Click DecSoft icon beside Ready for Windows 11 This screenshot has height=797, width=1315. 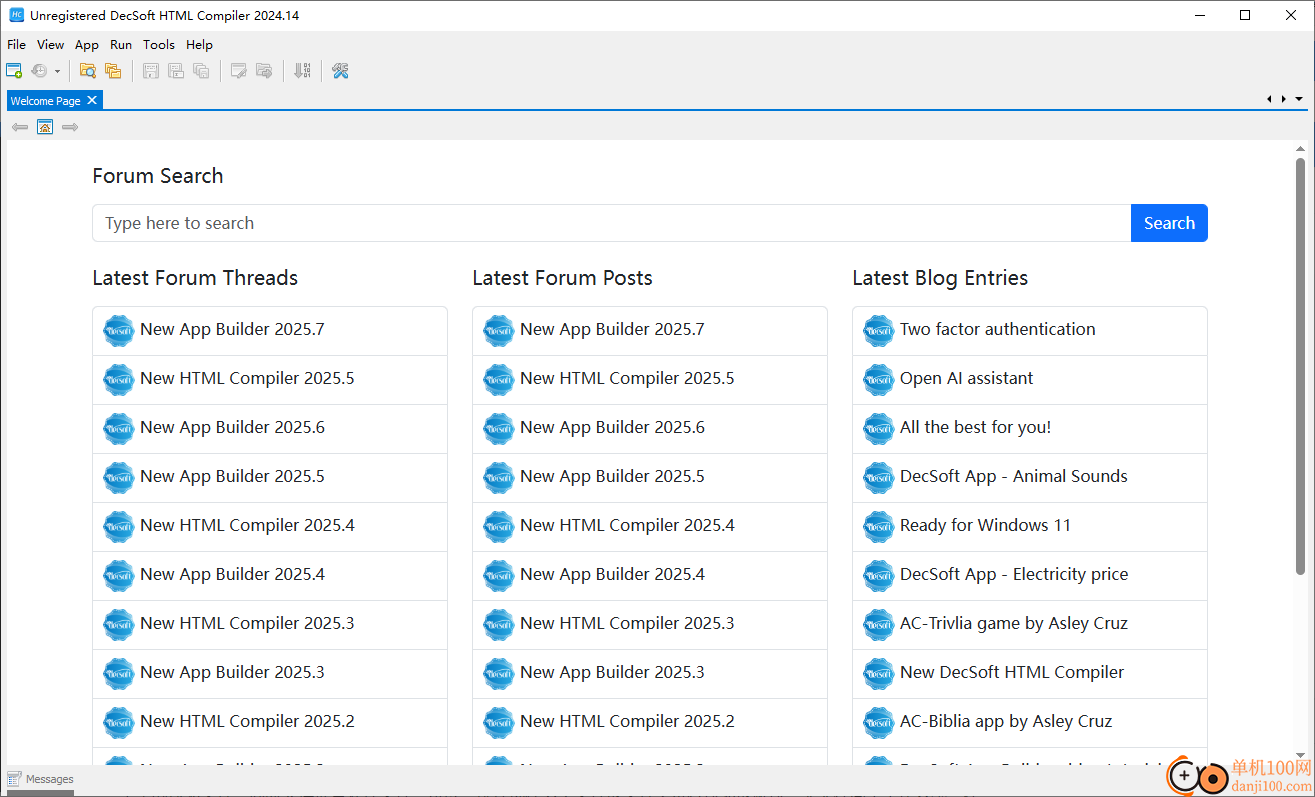coord(878,526)
